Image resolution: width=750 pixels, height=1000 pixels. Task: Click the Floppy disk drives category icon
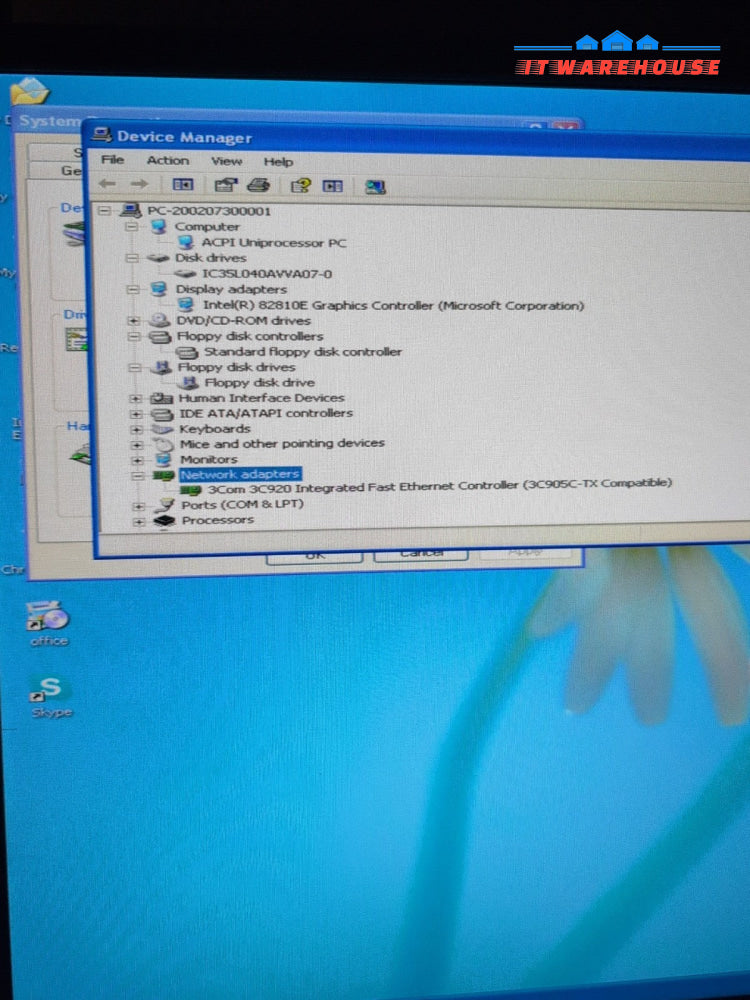161,367
